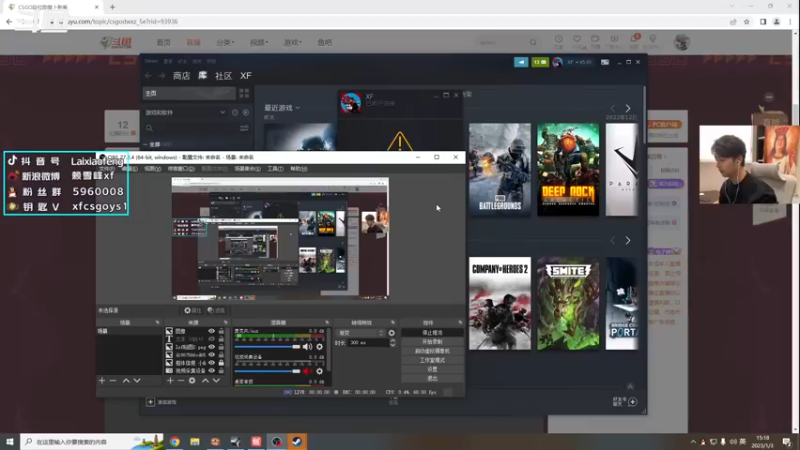Viewport: 800px width, 450px height.
Task: Toggle visibility of 视频采集设备 source
Action: pos(211,370)
